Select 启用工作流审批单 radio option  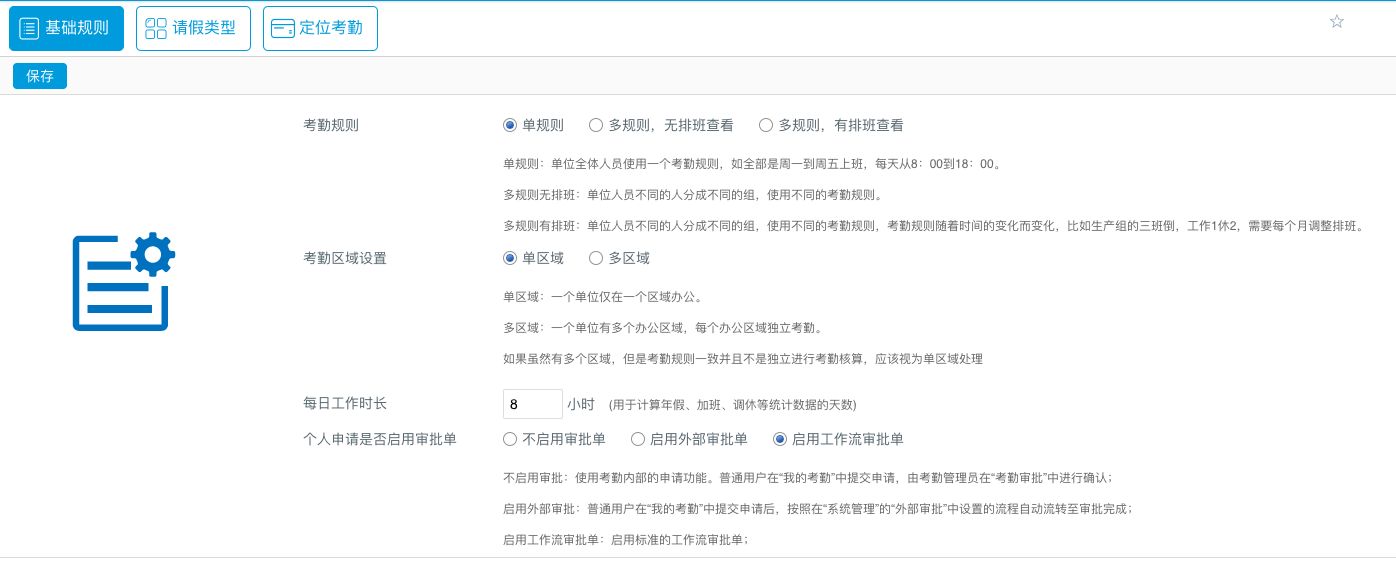(780, 439)
